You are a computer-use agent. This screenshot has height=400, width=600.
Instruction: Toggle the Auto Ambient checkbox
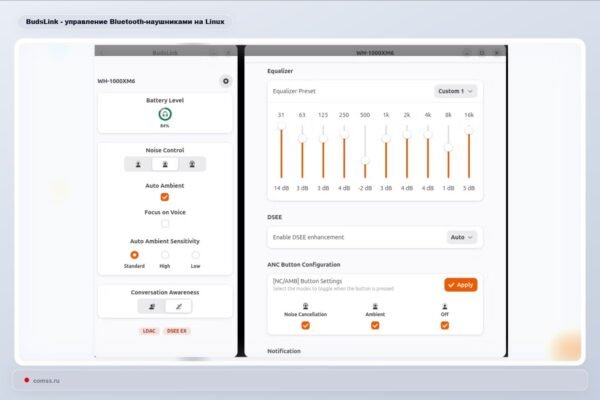click(165, 197)
